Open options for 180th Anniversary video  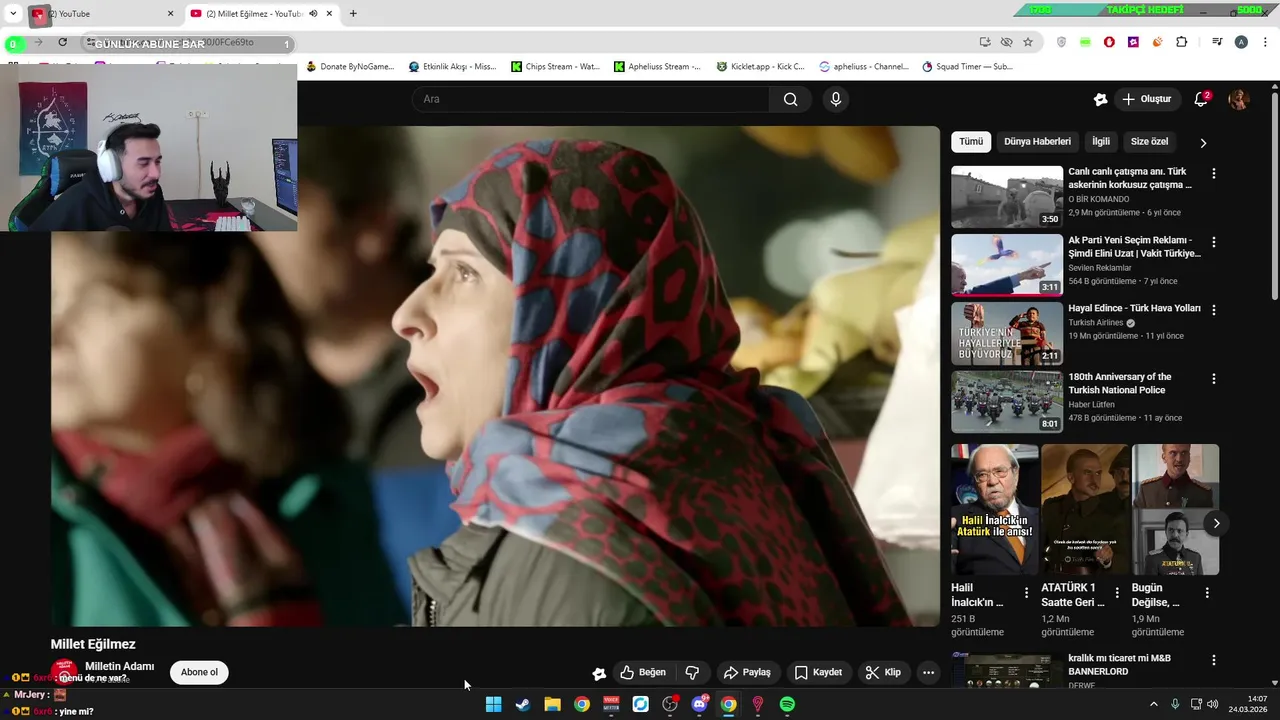pos(1214,379)
